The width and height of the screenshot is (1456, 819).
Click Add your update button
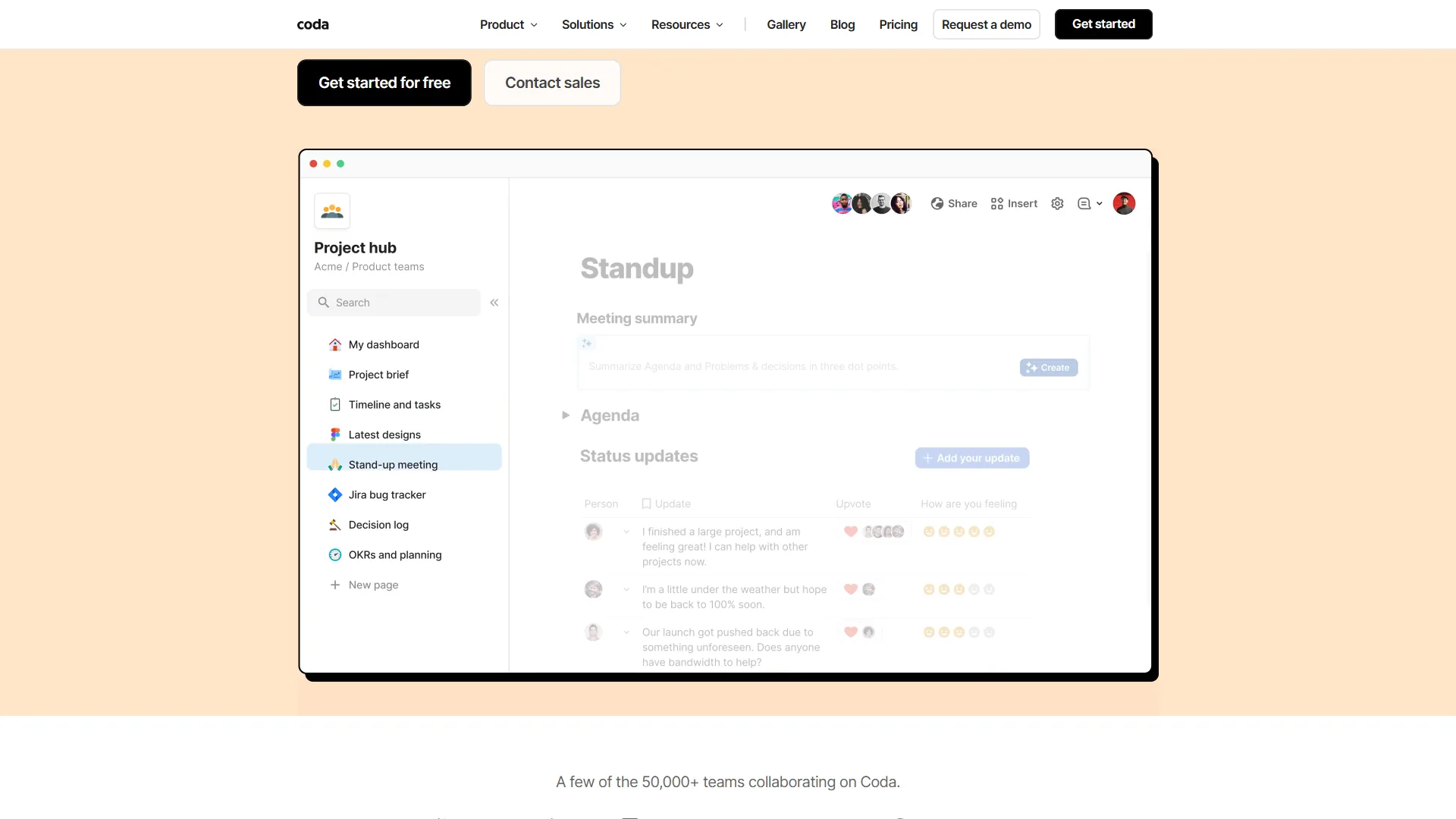pyautogui.click(x=972, y=458)
